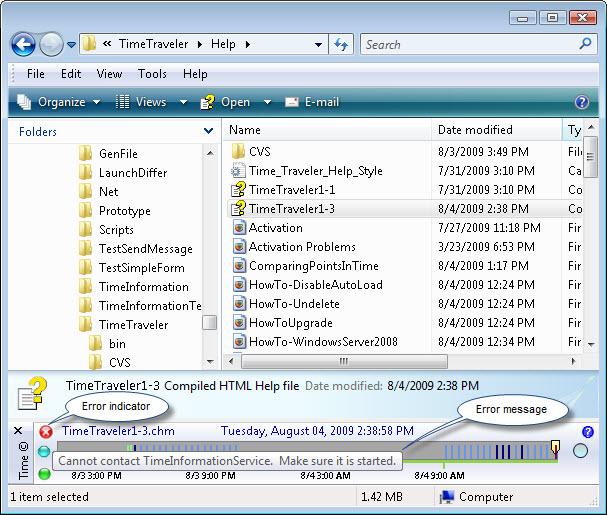The image size is (607, 515).
Task: Click the horizontal scrollbar in file list
Action: point(344,361)
